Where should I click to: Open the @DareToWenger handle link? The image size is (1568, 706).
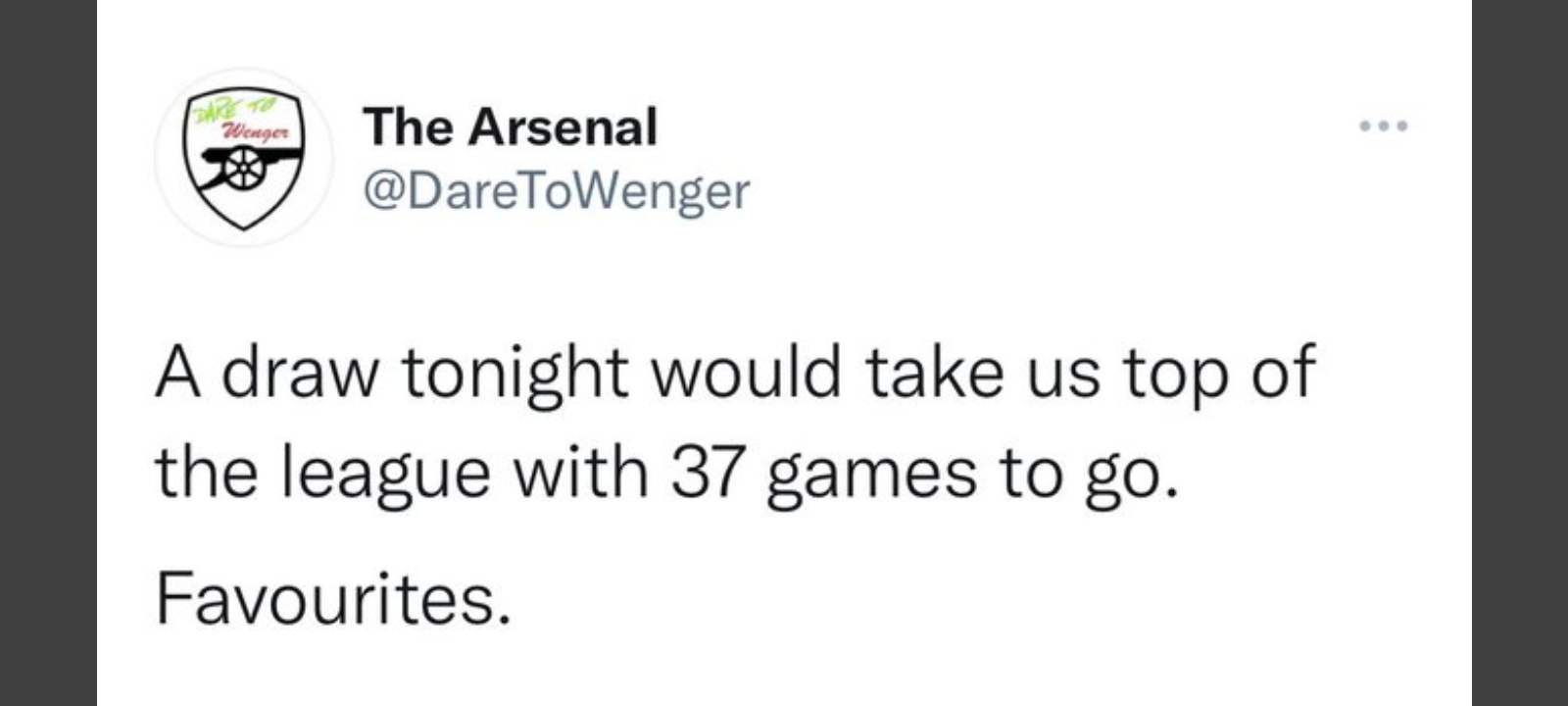[556, 190]
